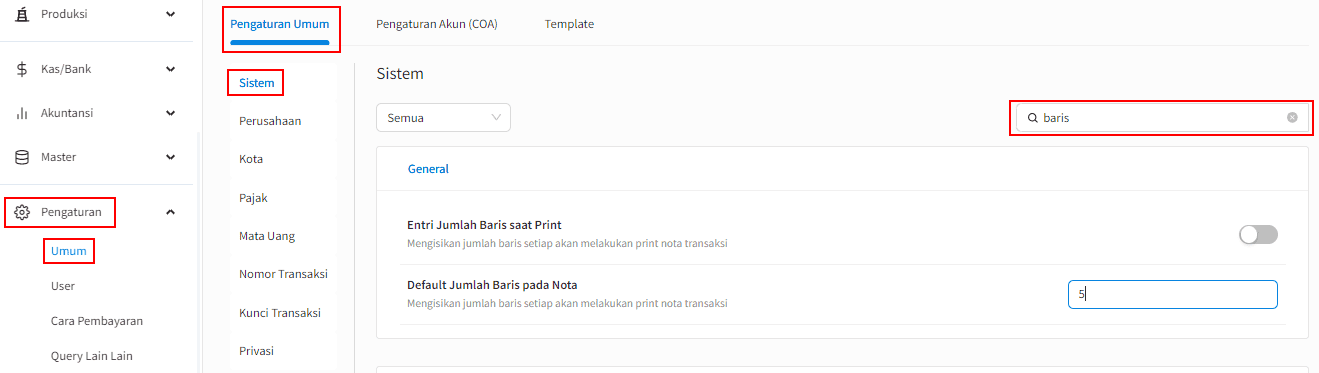Image resolution: width=1319 pixels, height=373 pixels.
Task: Click the Master database icon
Action: [x=22, y=157]
